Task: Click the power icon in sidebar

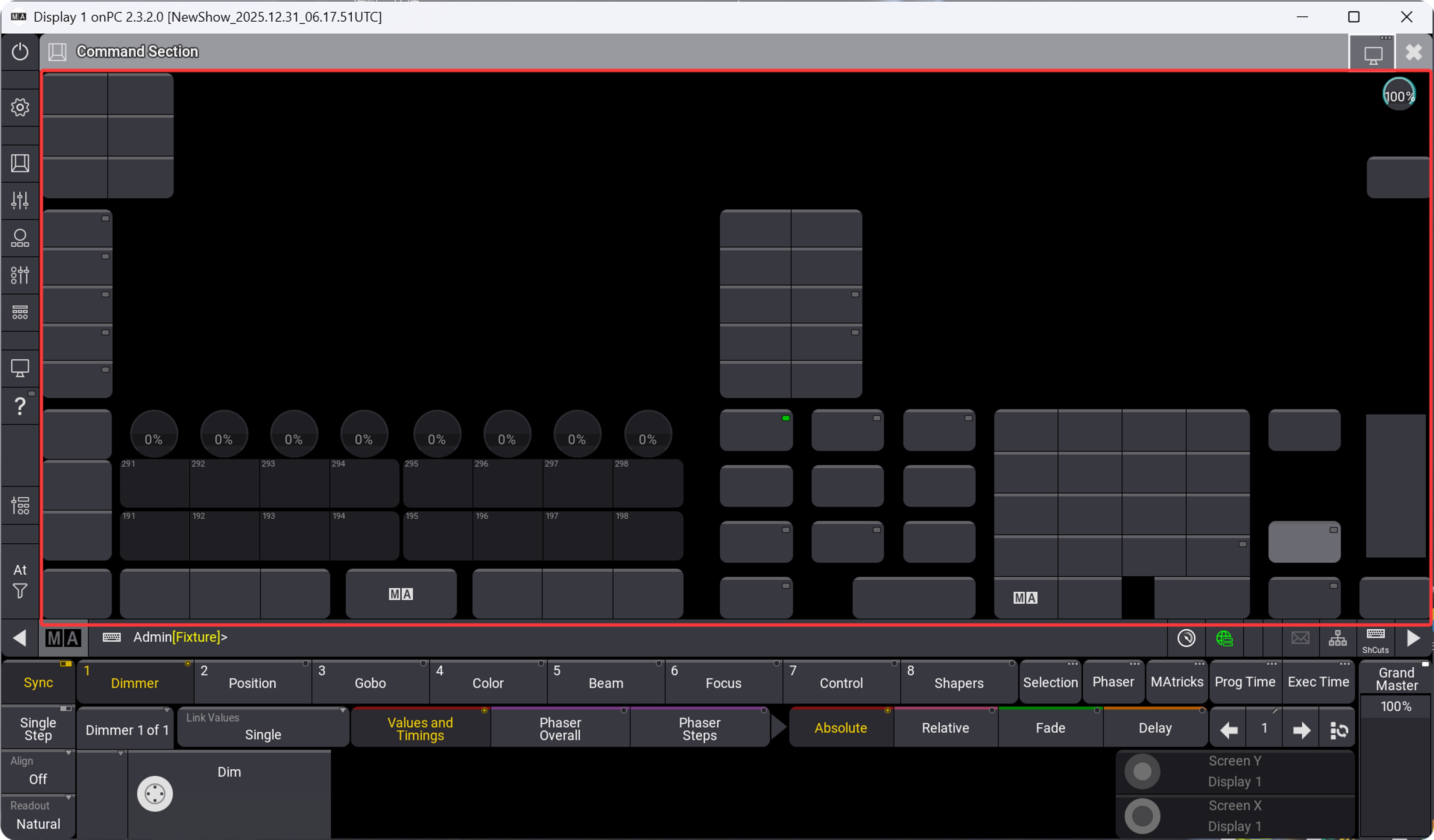Action: [20, 52]
